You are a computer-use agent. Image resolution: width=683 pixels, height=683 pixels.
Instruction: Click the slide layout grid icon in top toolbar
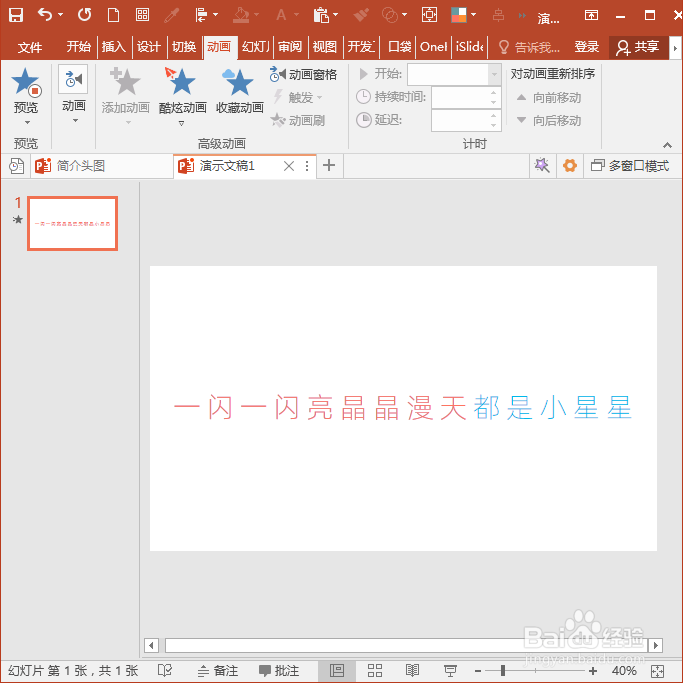[142, 15]
